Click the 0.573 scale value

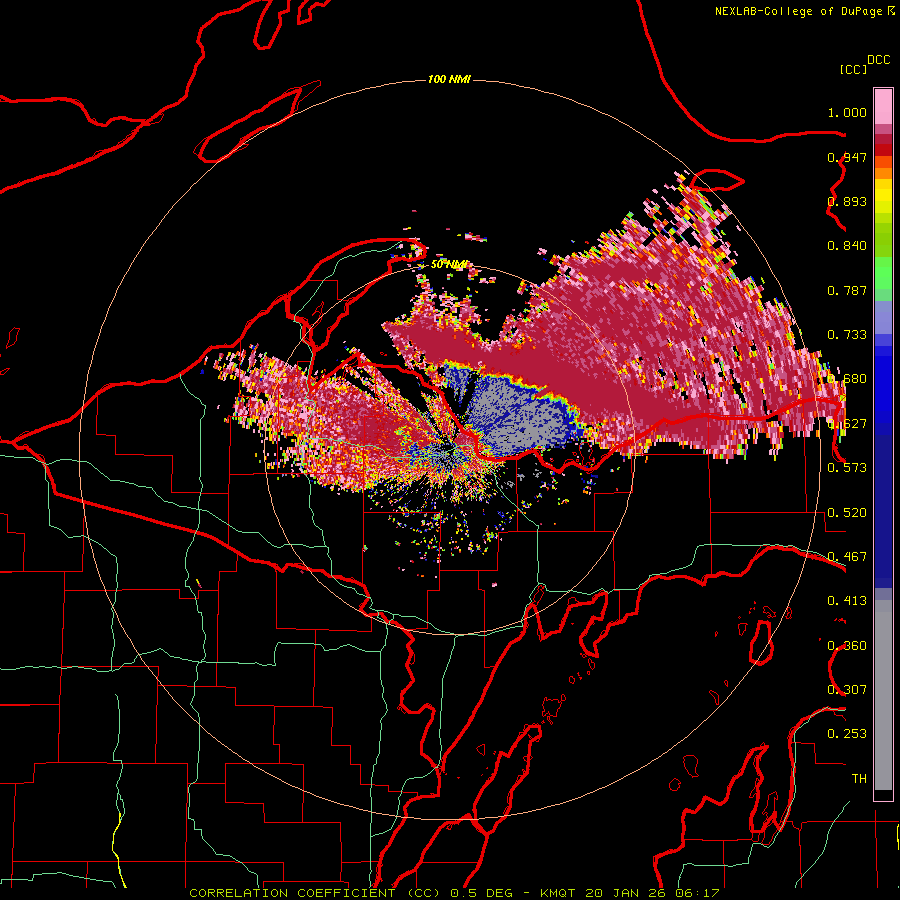tap(847, 467)
